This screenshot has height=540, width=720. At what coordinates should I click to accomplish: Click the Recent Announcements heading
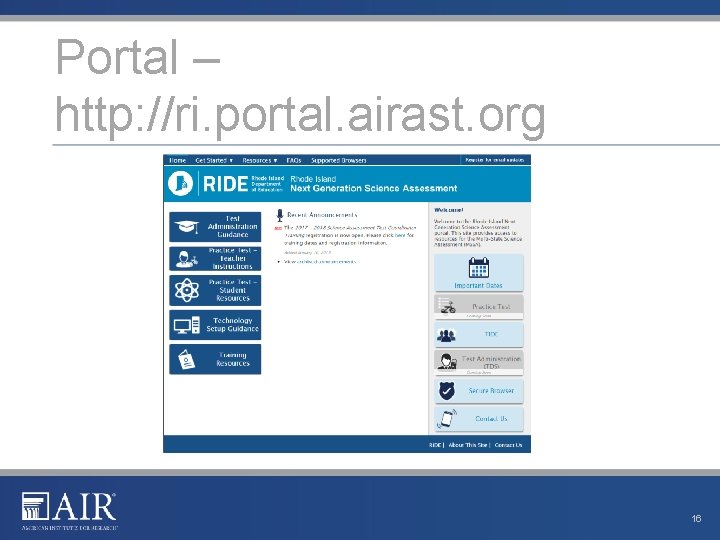coord(322,215)
